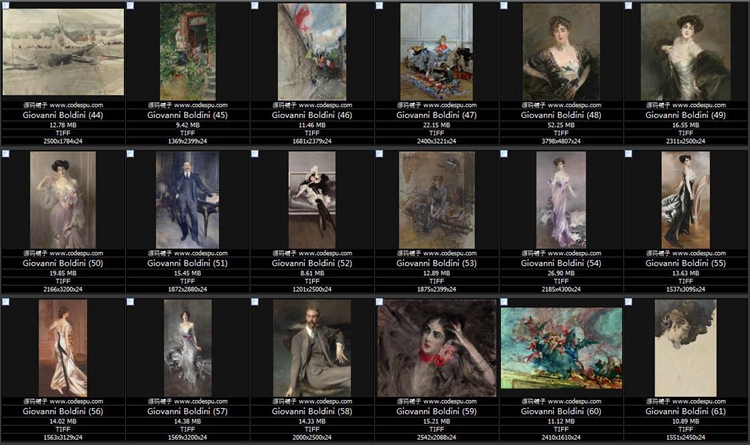Open the Giovanni Boldini (57) thumbnail
Screen dimensions: 750x445
coord(188,348)
